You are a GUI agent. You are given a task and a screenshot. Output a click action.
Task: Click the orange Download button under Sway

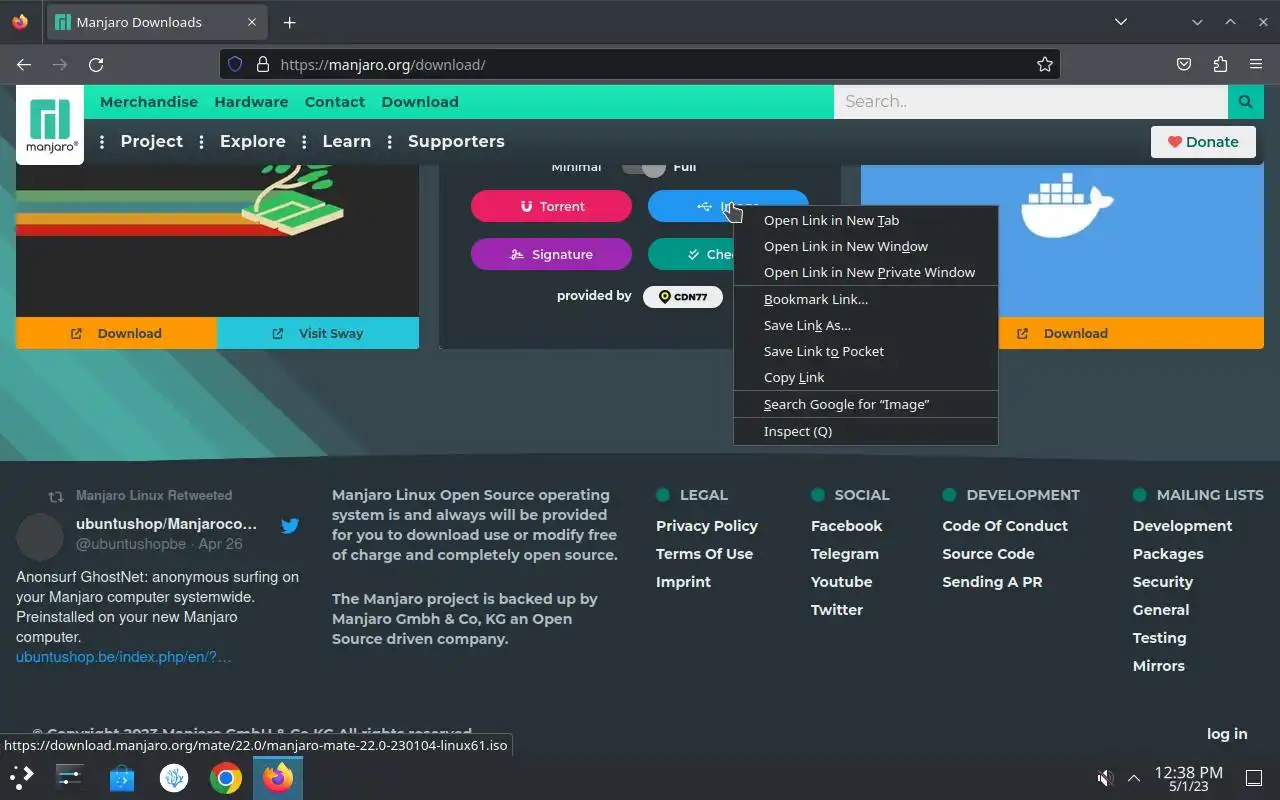coord(116,333)
